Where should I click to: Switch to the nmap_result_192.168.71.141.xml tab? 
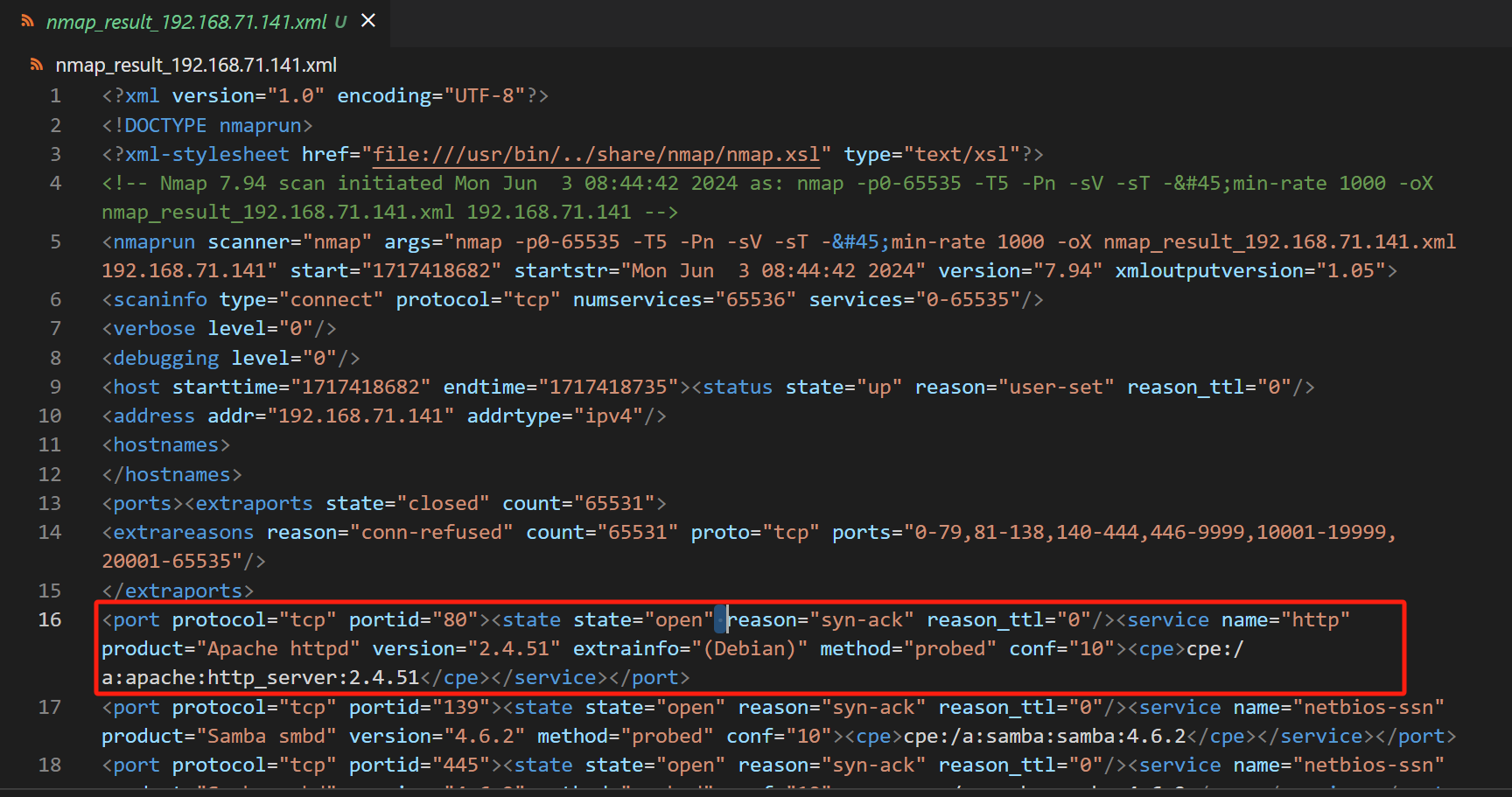(x=184, y=21)
